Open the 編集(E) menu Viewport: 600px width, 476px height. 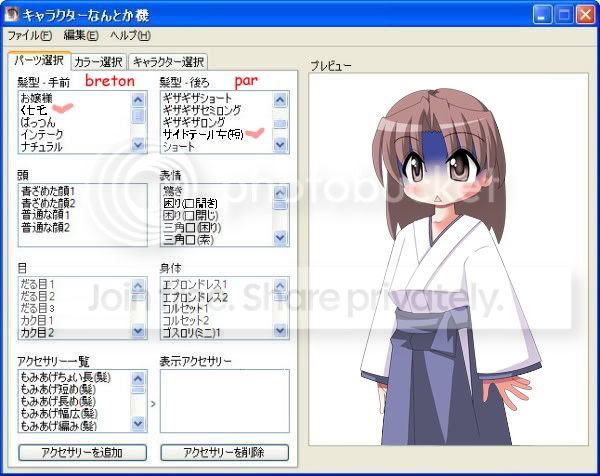tap(81, 36)
